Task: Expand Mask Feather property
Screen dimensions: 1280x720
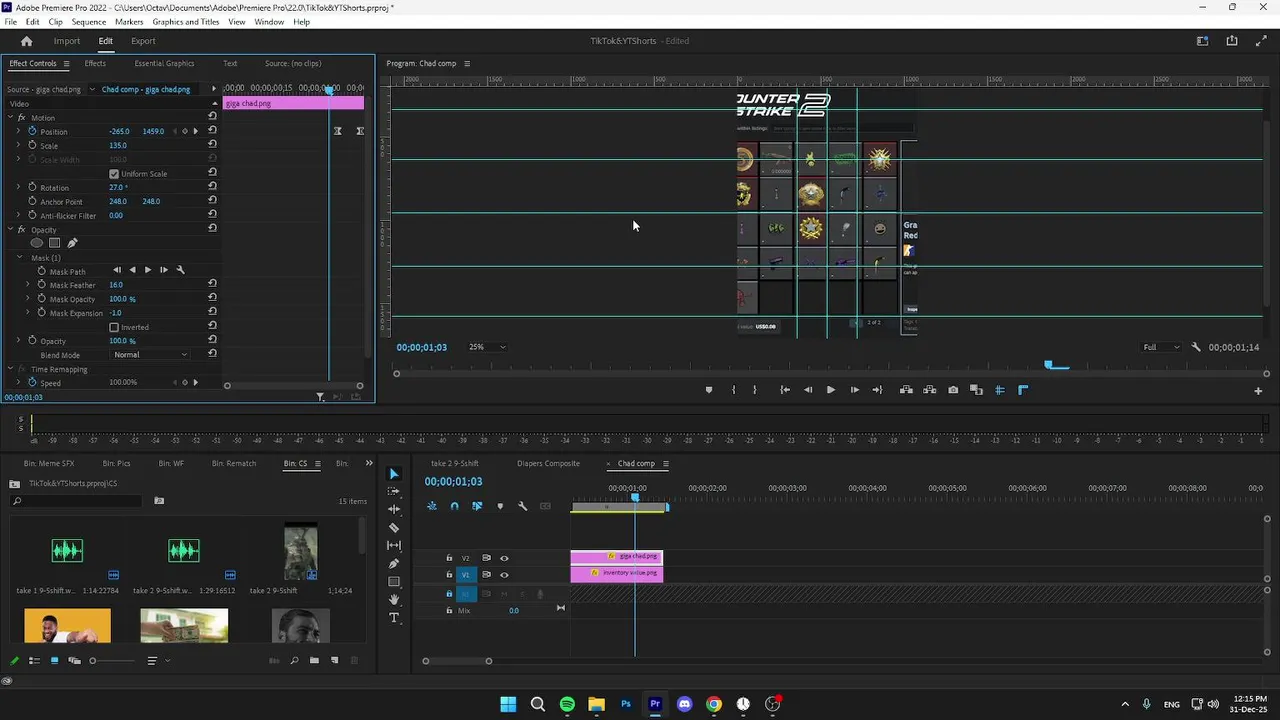Action: [28, 285]
